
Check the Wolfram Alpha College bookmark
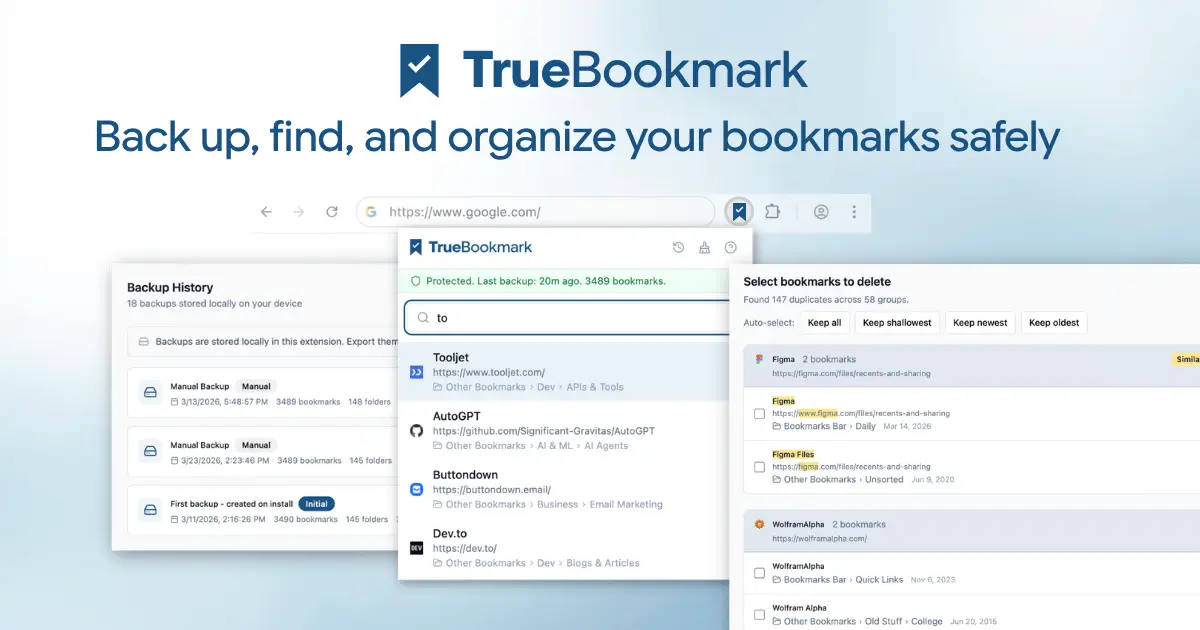760,614
